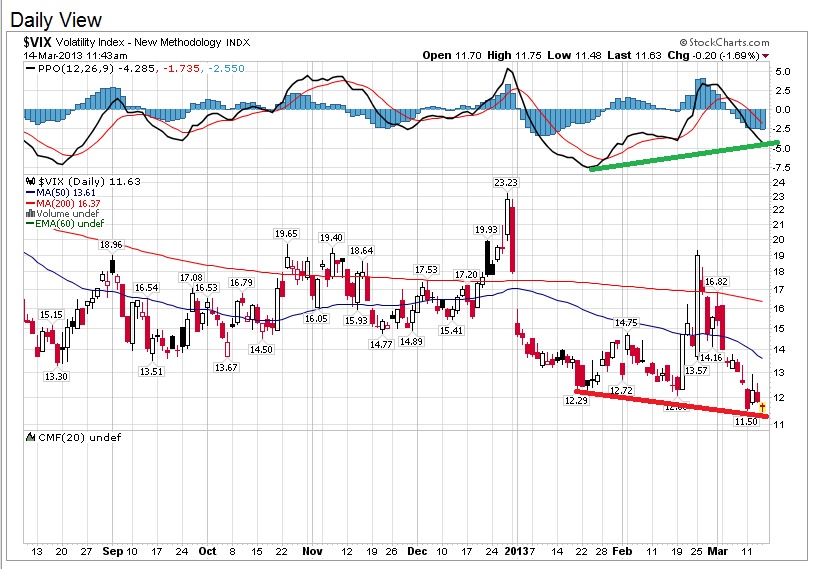Click the 16.54 price label
The image size is (817, 569).
pos(146,288)
